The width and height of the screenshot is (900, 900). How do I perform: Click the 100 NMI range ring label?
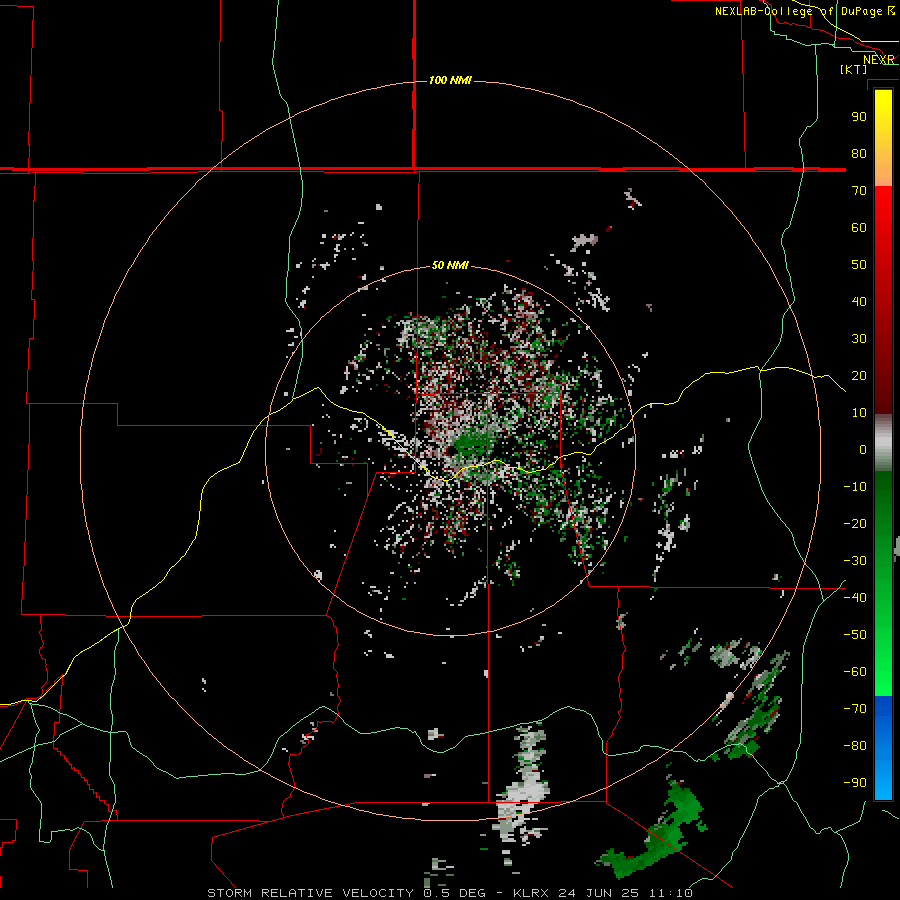450,80
